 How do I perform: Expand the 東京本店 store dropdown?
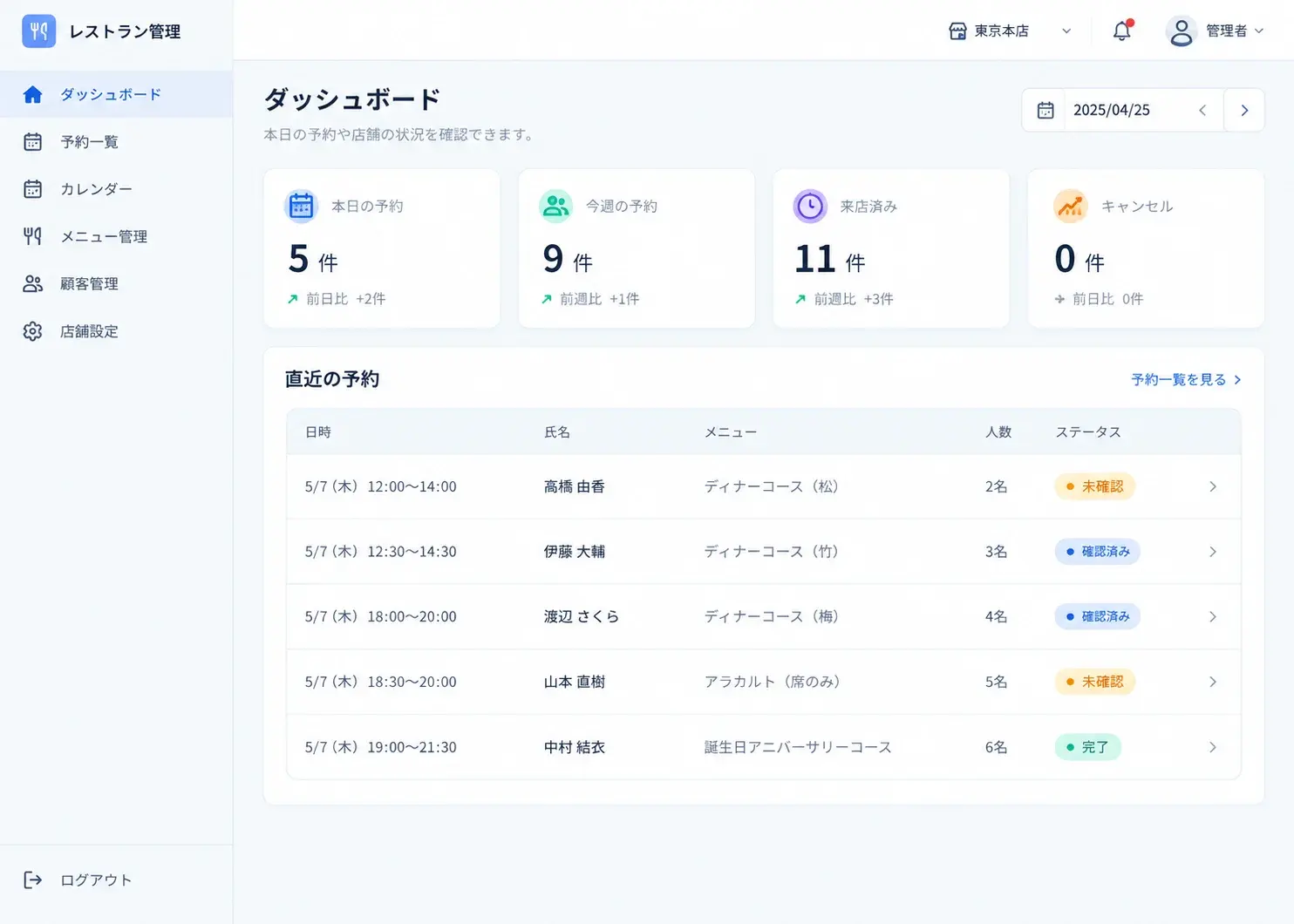point(1066,31)
